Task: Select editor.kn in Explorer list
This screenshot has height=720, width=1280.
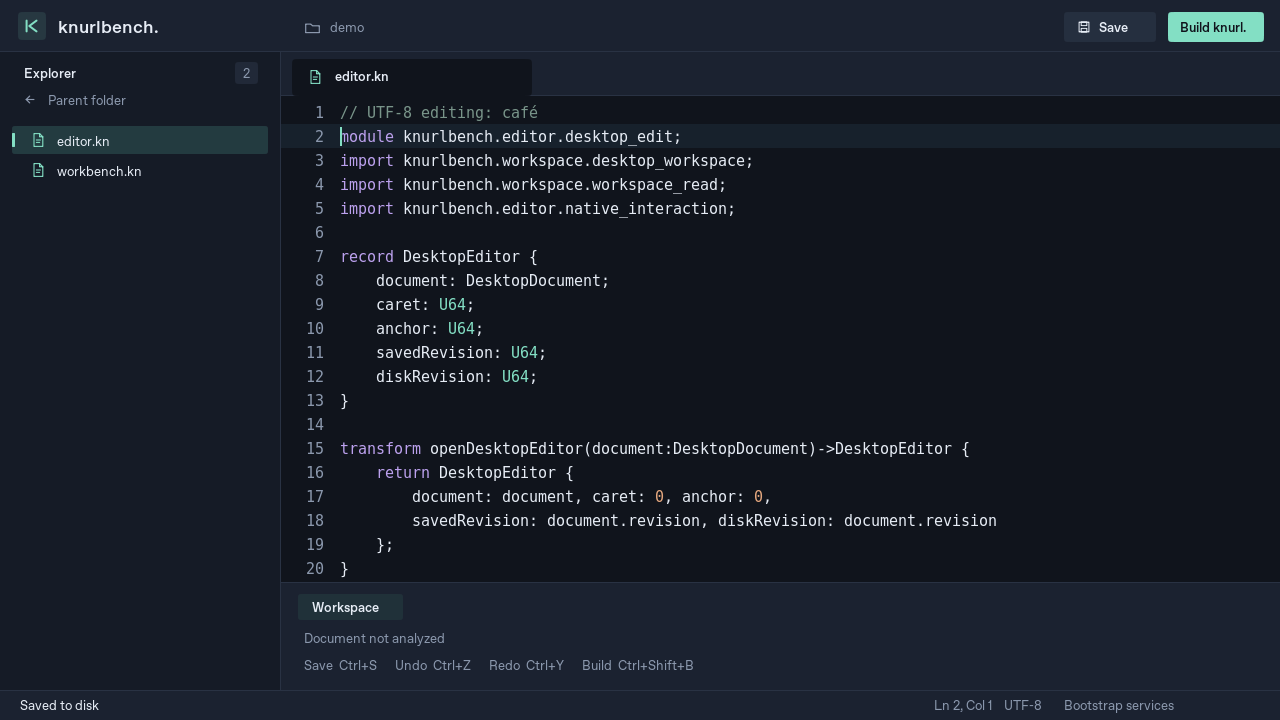Action: (140, 140)
